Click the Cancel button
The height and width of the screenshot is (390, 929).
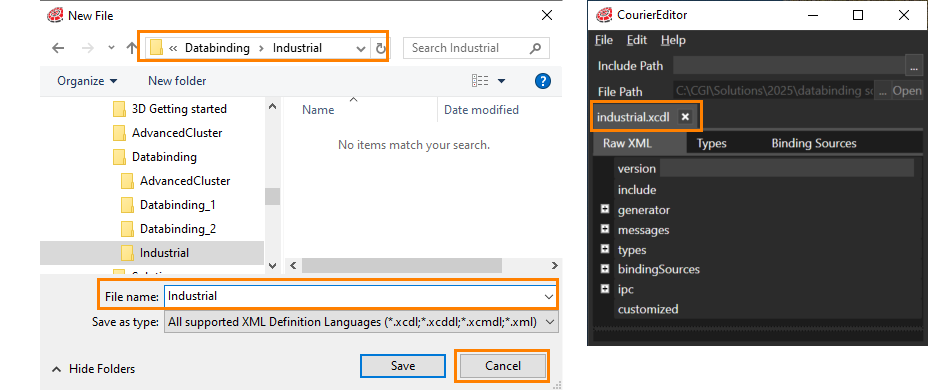[502, 366]
